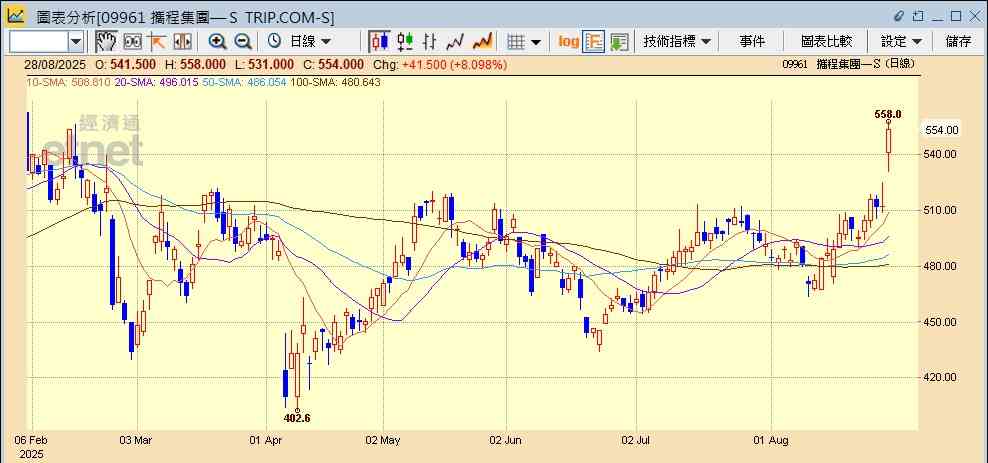Click the pop-out window icon
Screen dimensions: 988x463
pyautogui.click(x=919, y=16)
